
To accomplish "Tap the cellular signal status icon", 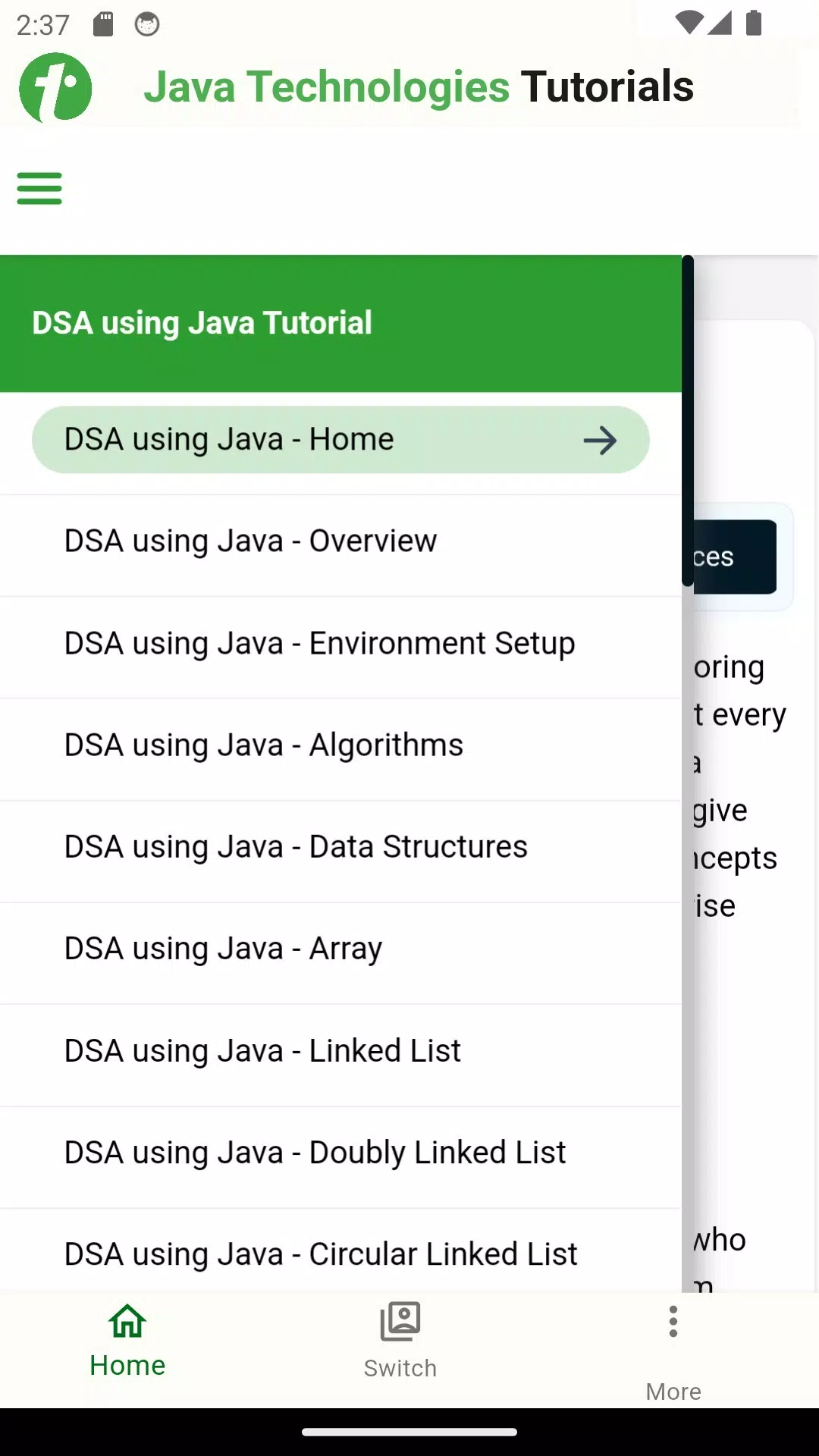I will (x=720, y=23).
